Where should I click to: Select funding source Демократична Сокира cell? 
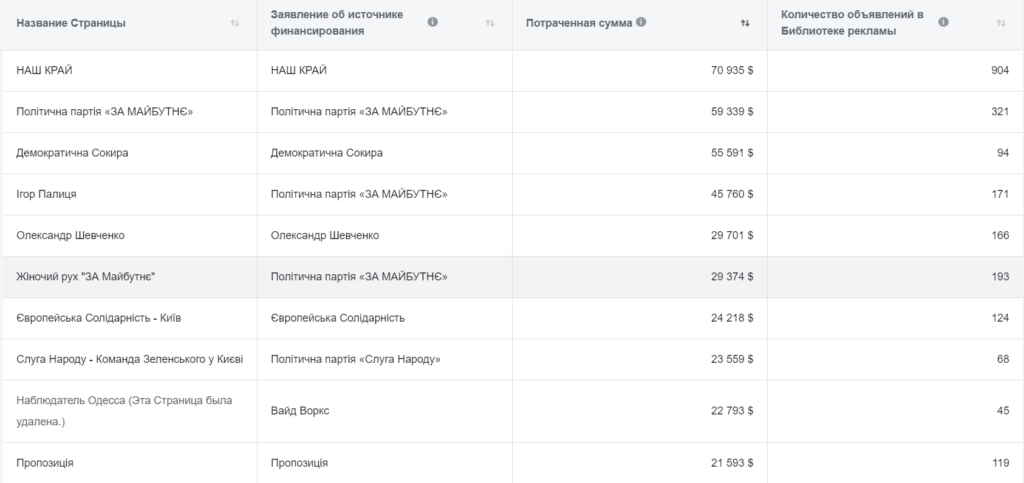pyautogui.click(x=327, y=153)
